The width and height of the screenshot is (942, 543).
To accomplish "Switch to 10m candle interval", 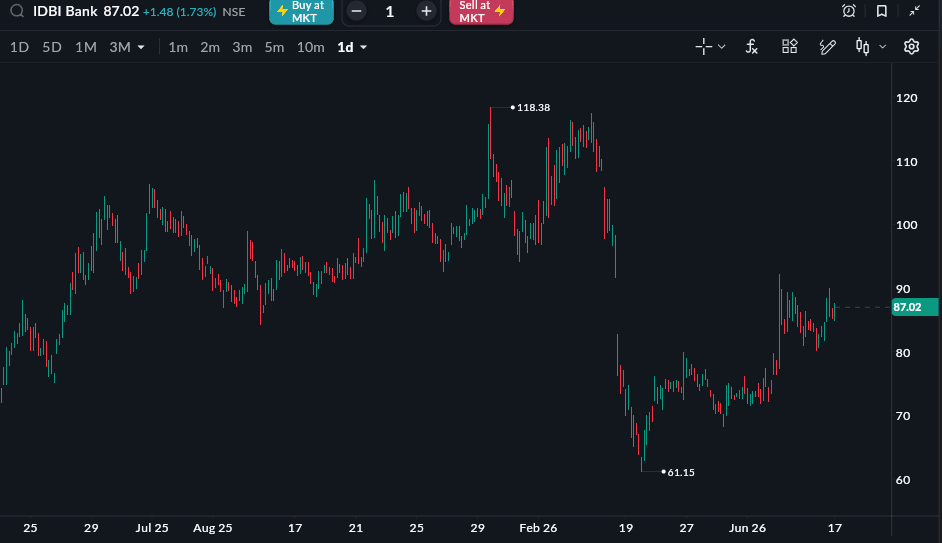I will tap(311, 47).
